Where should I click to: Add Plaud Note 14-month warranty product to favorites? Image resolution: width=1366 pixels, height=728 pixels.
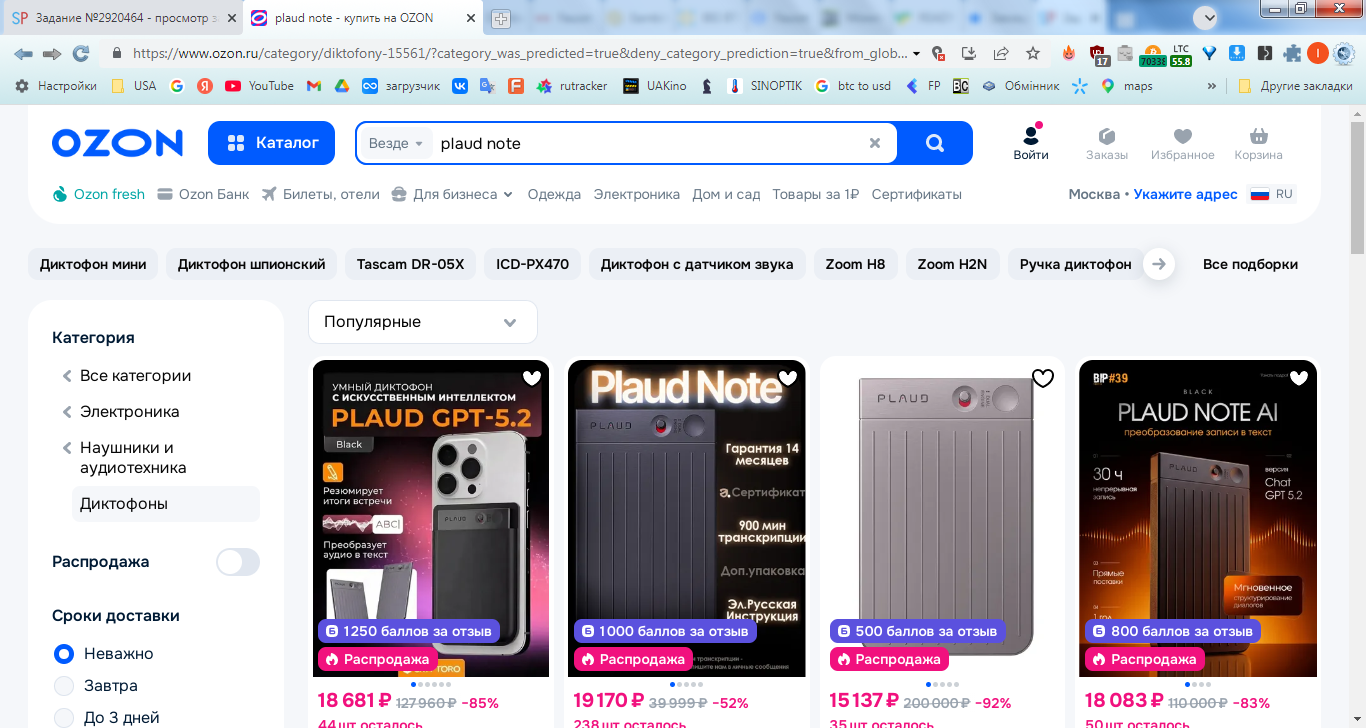click(x=788, y=378)
